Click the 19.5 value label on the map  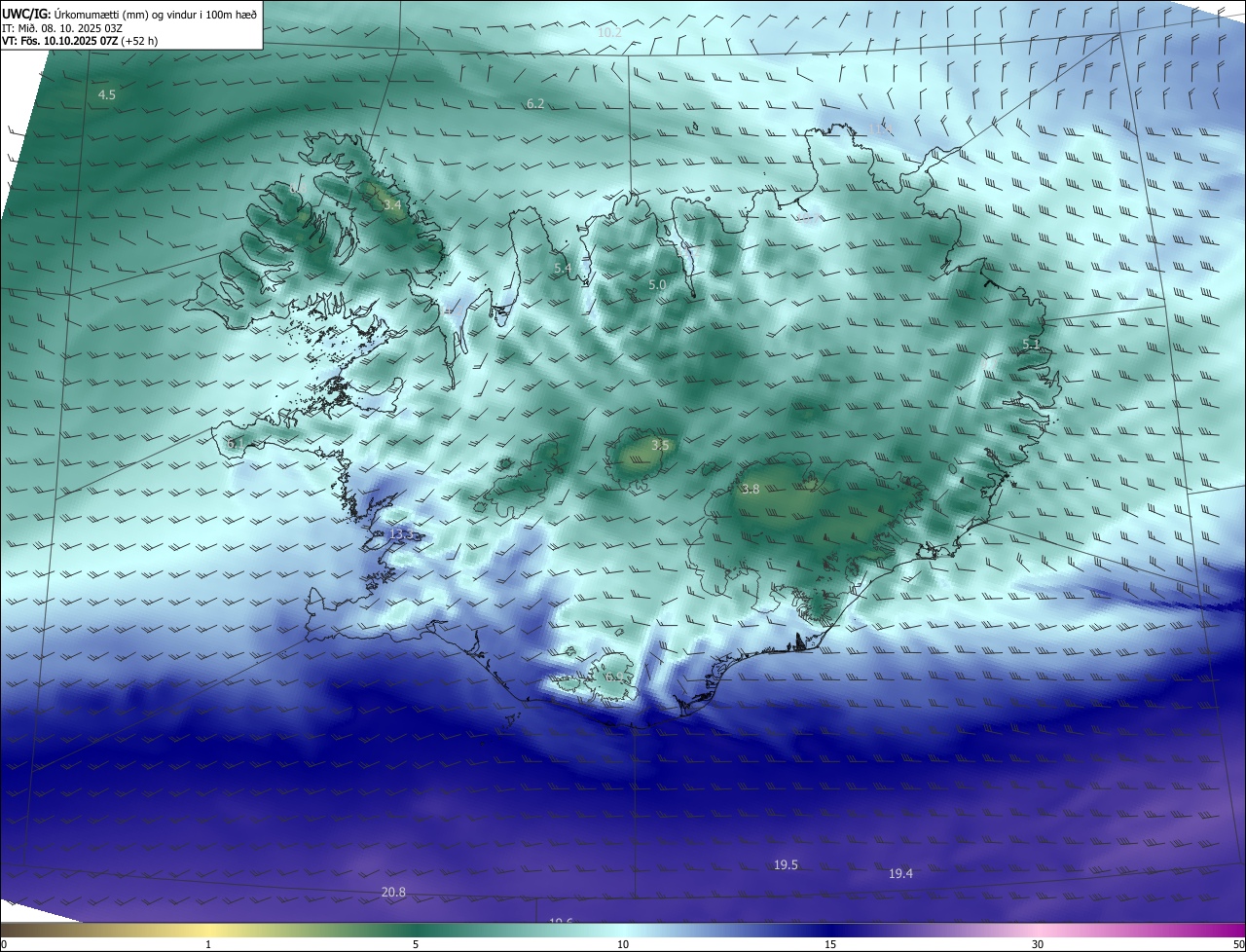tap(786, 864)
